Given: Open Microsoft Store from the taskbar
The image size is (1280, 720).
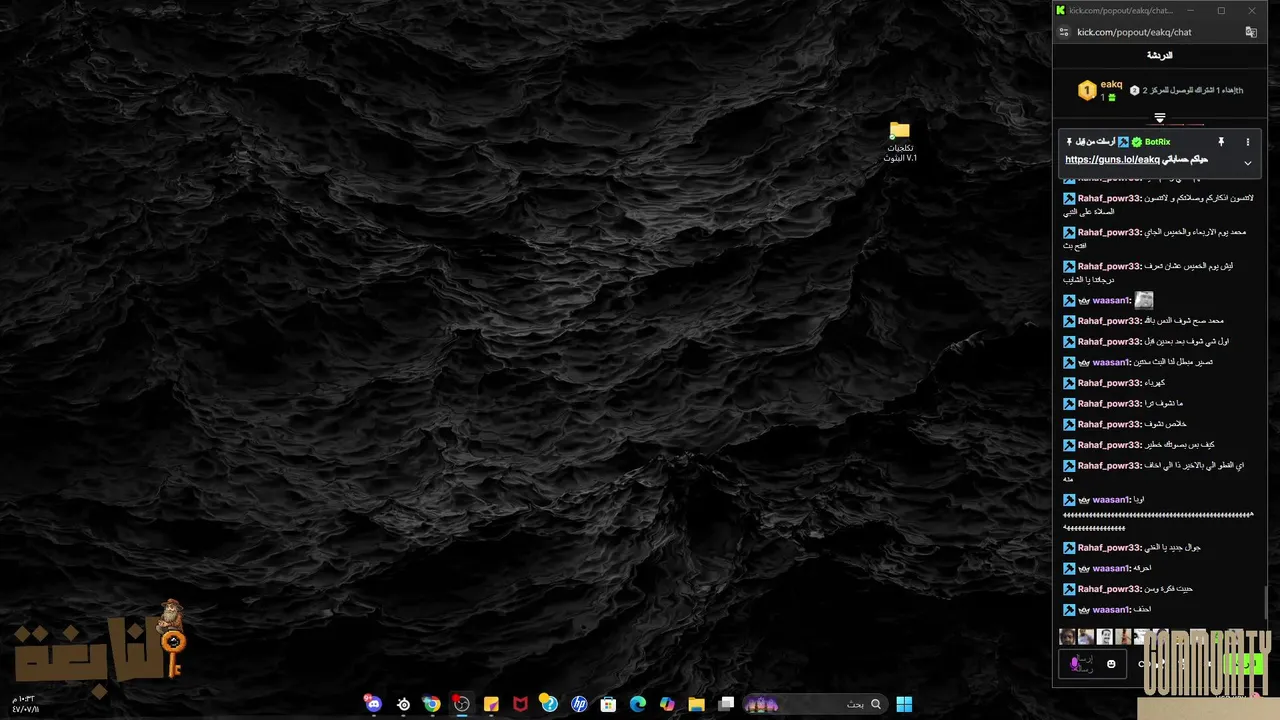Looking at the screenshot, I should pyautogui.click(x=608, y=704).
